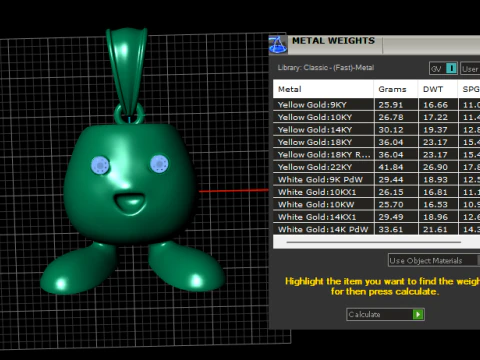Click the 41.84 grams value

point(391,167)
